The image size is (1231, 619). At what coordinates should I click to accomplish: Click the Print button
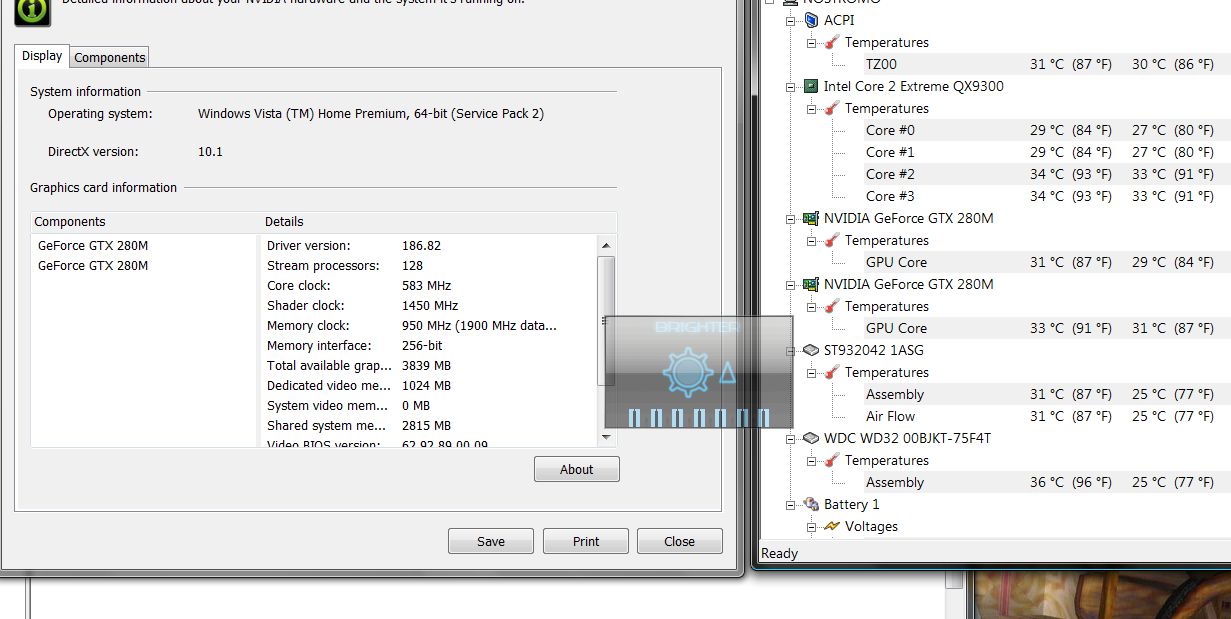[x=586, y=541]
